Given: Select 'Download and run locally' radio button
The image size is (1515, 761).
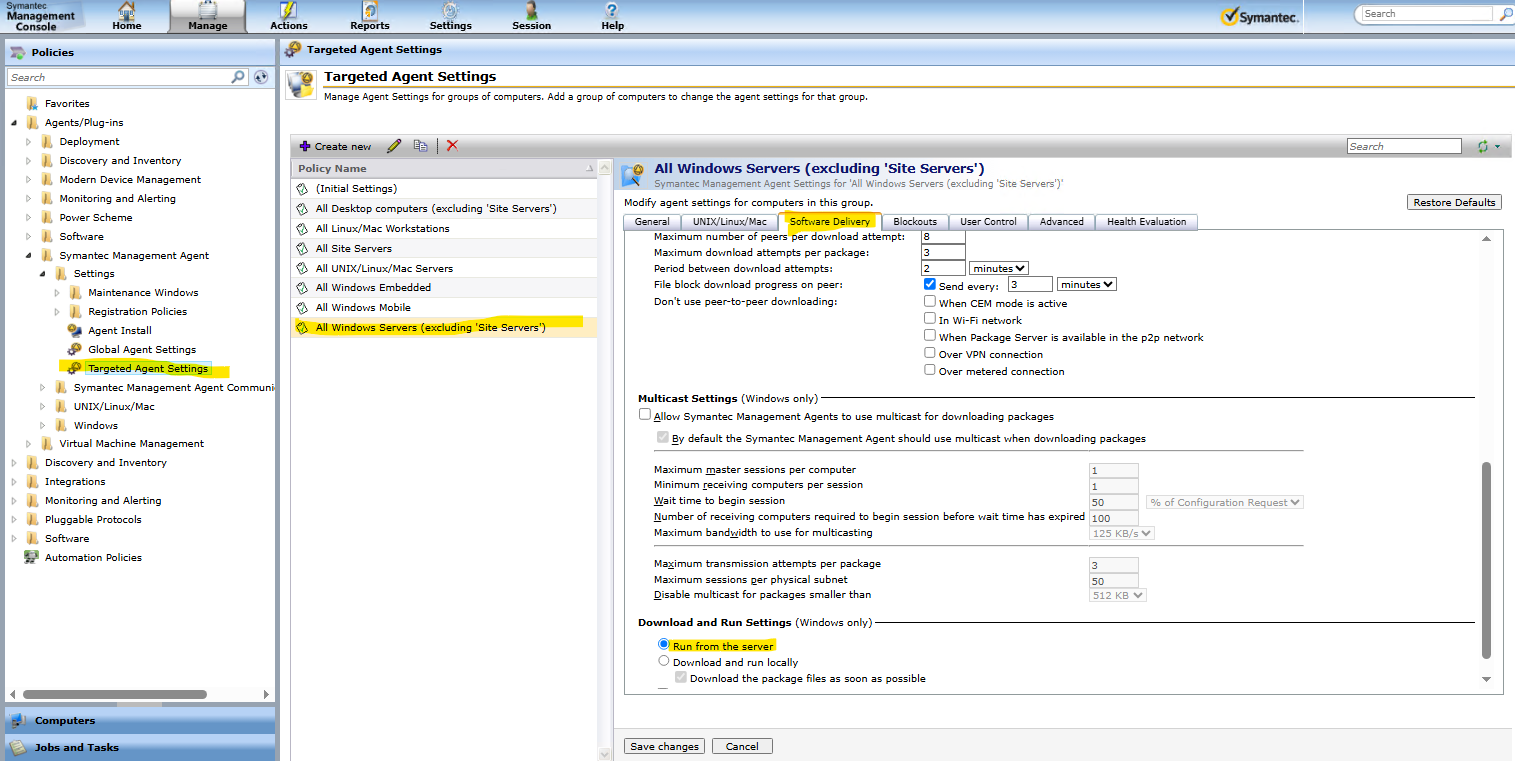Looking at the screenshot, I should [664, 661].
